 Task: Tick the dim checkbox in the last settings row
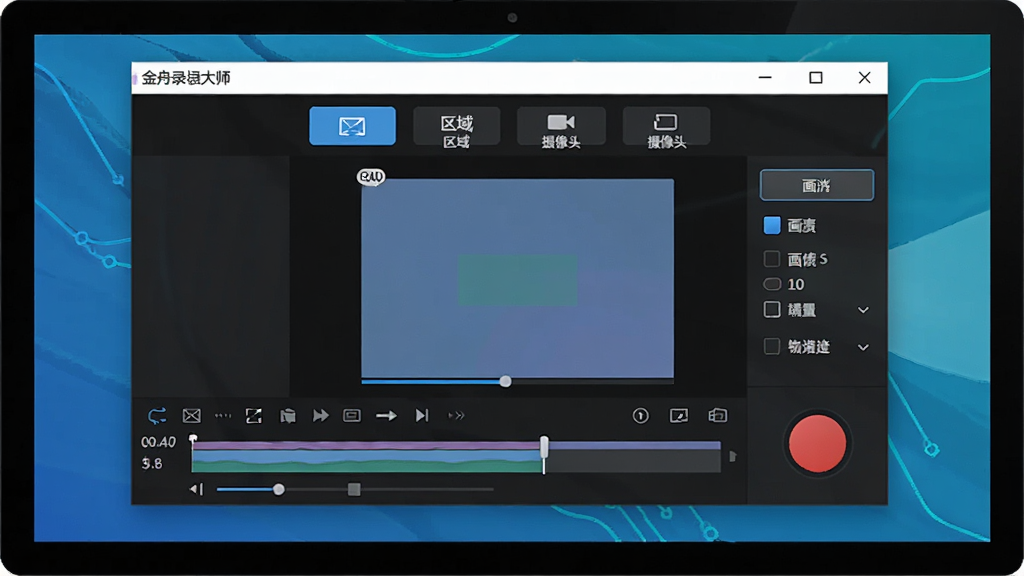pos(772,346)
